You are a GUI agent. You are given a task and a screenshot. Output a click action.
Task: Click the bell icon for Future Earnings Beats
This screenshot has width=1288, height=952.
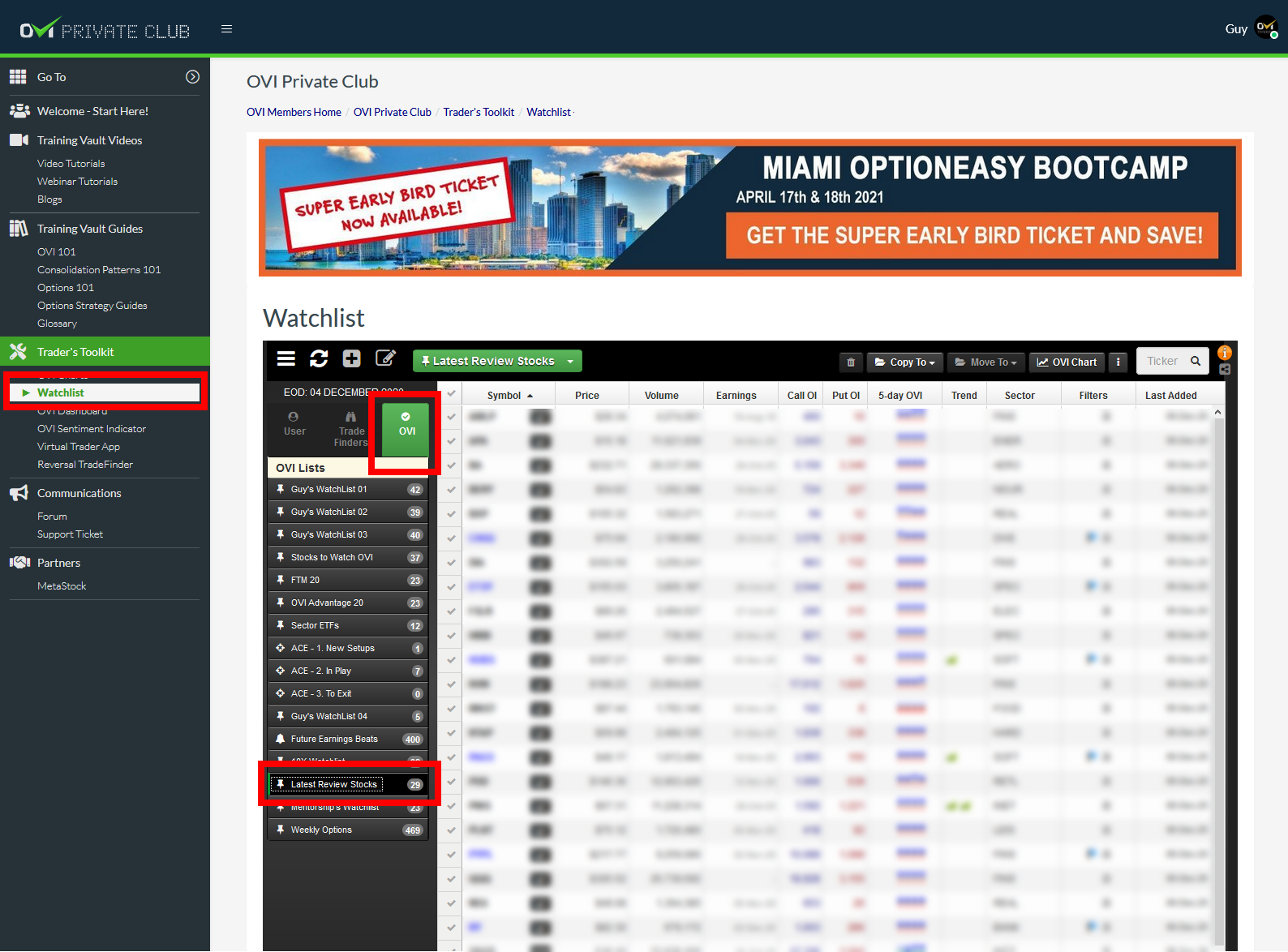click(x=281, y=739)
